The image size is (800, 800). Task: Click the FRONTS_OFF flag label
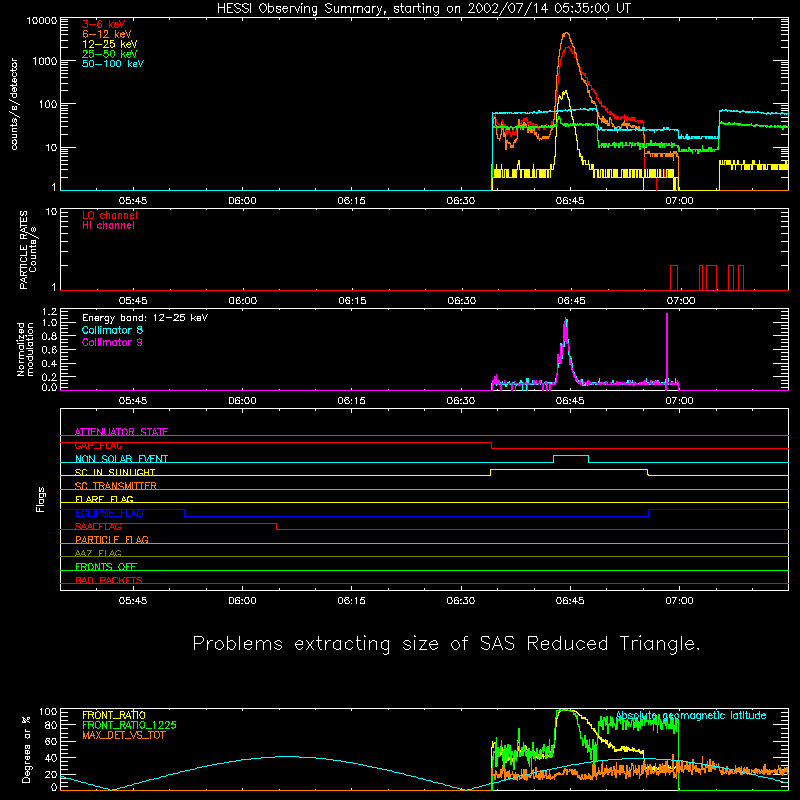click(x=106, y=567)
